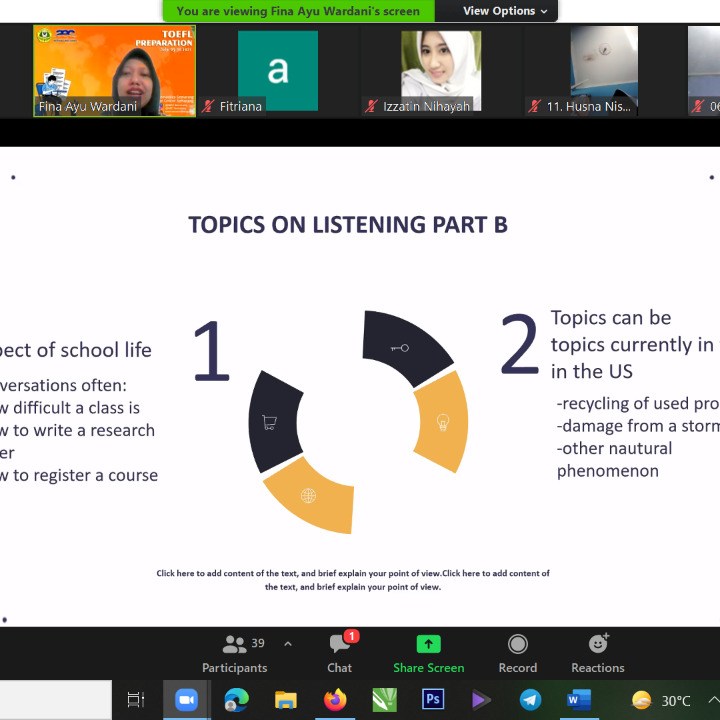Click the green screen-viewing notification banner

point(298,11)
